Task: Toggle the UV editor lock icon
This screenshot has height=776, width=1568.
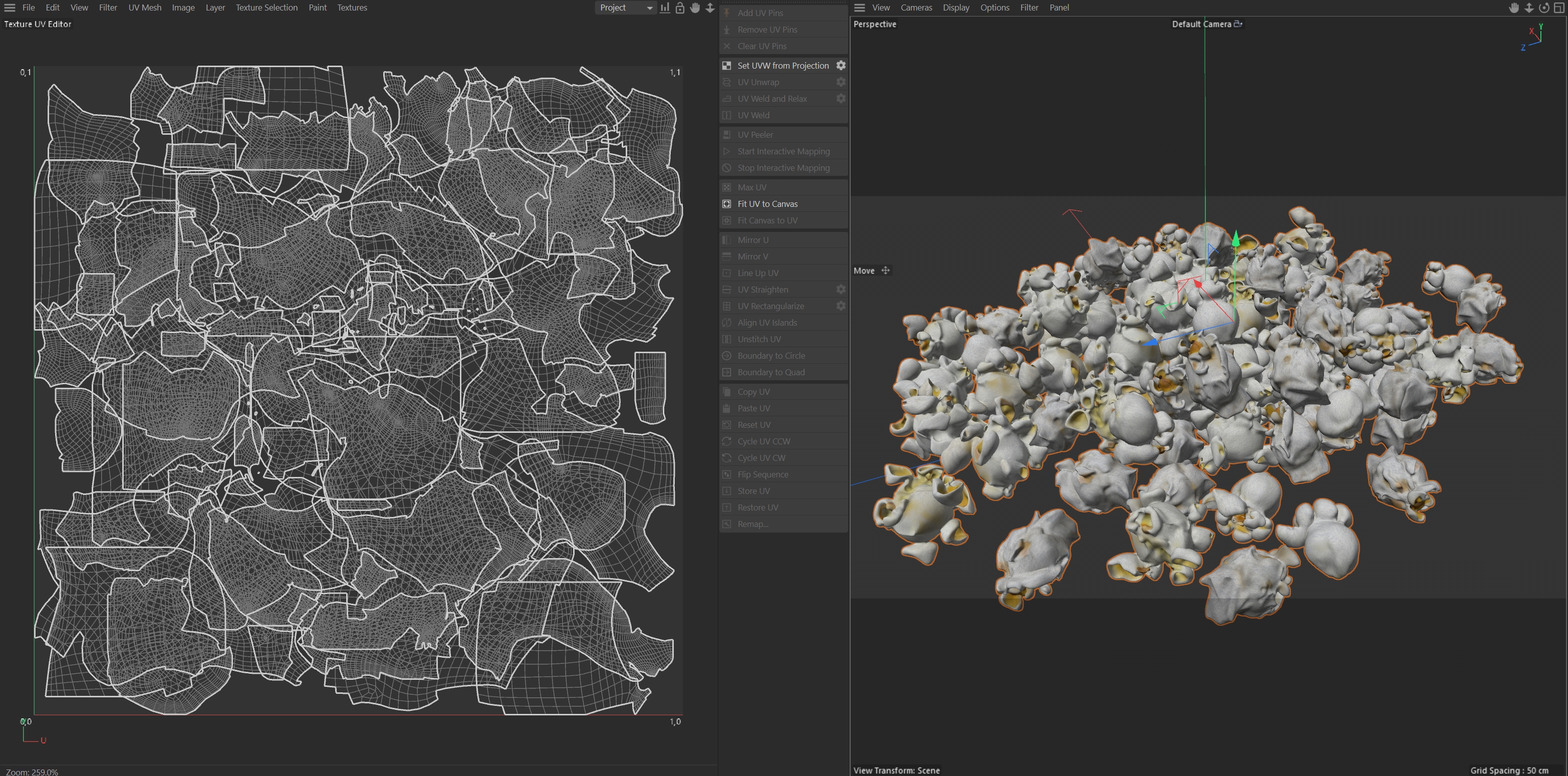Action: tap(680, 8)
